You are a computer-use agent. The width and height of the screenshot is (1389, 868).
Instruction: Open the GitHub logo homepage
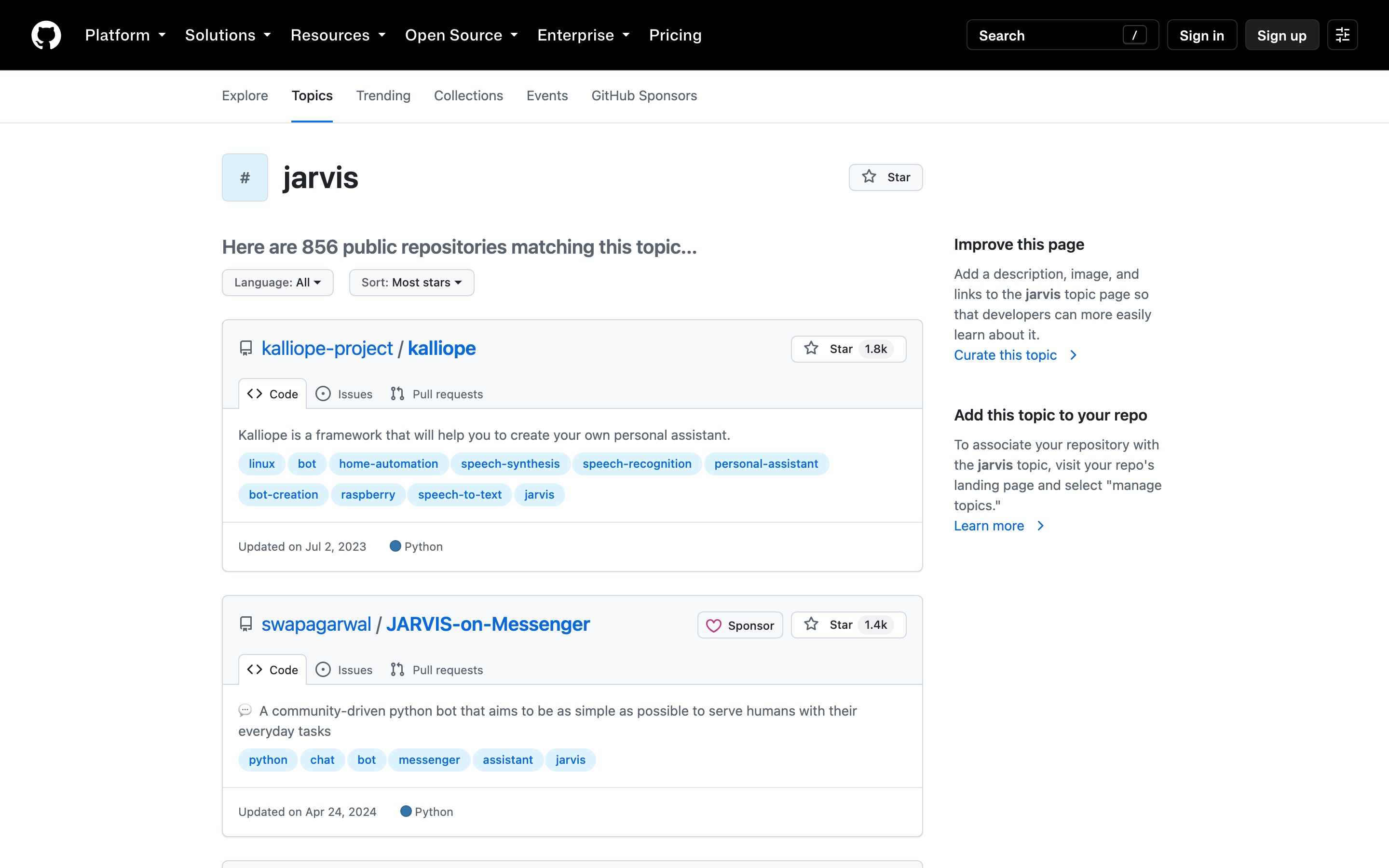coord(46,35)
